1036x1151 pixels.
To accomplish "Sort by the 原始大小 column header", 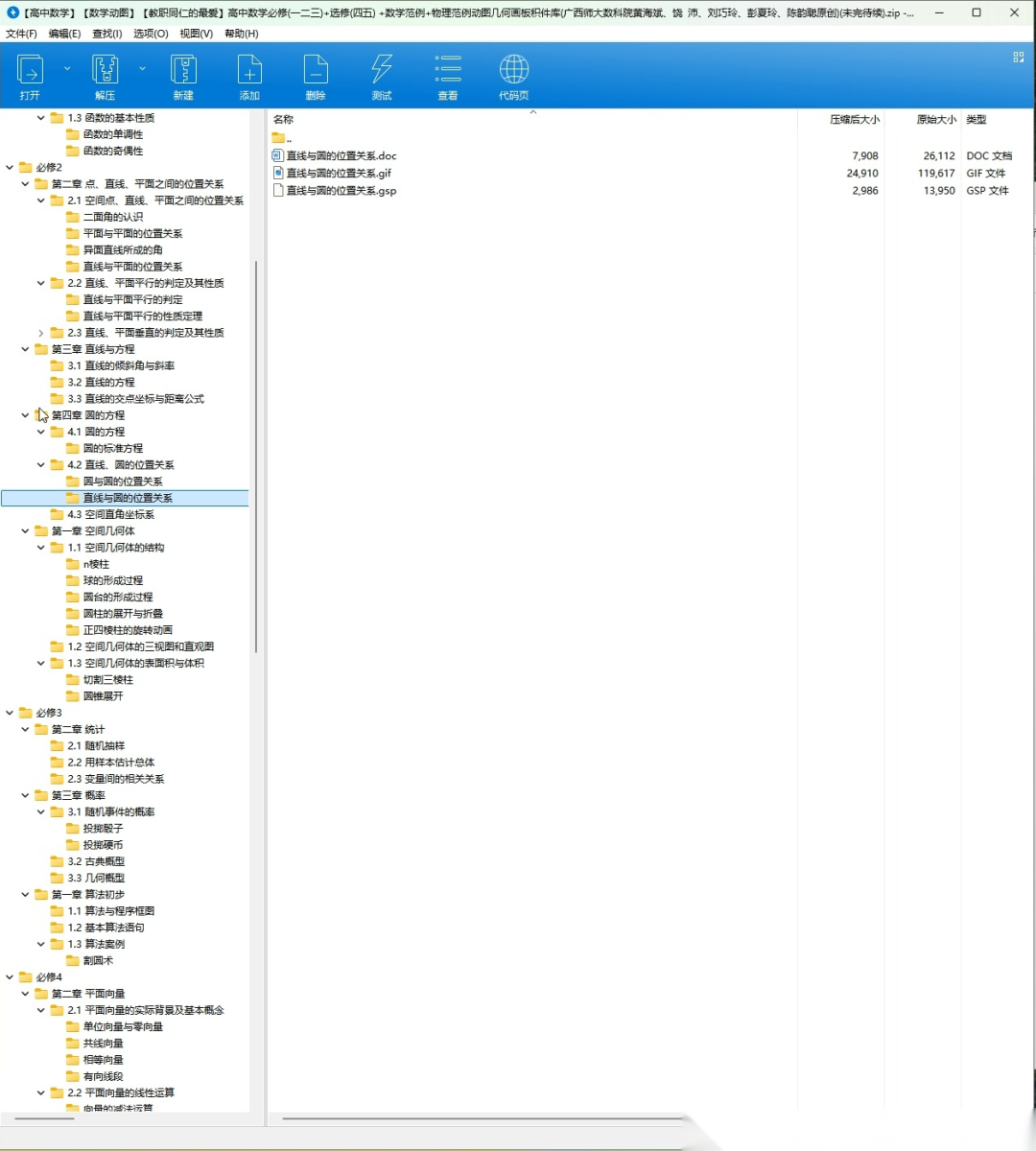I will [x=935, y=120].
